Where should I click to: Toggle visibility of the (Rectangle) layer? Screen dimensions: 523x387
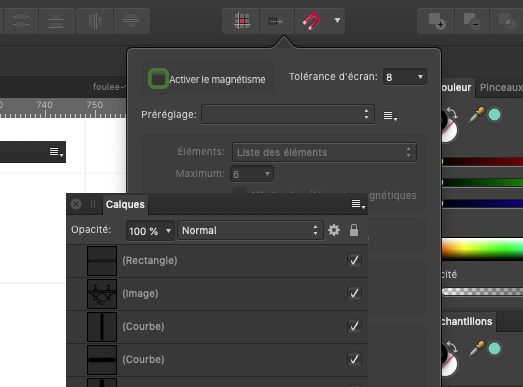354,260
